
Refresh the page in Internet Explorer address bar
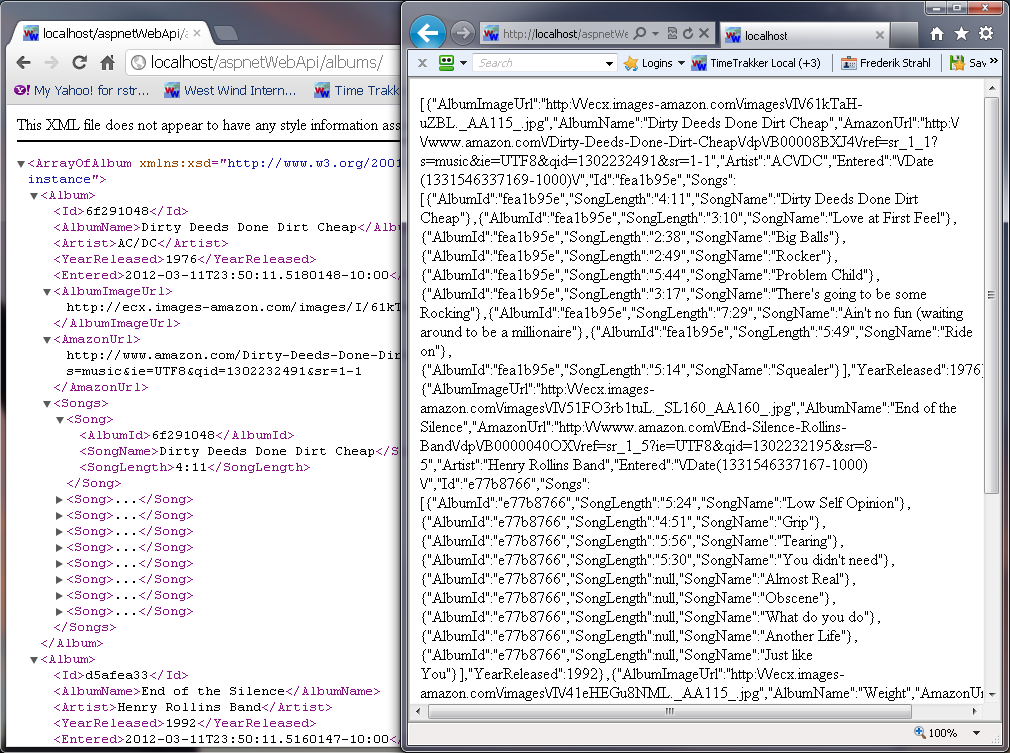pyautogui.click(x=688, y=34)
